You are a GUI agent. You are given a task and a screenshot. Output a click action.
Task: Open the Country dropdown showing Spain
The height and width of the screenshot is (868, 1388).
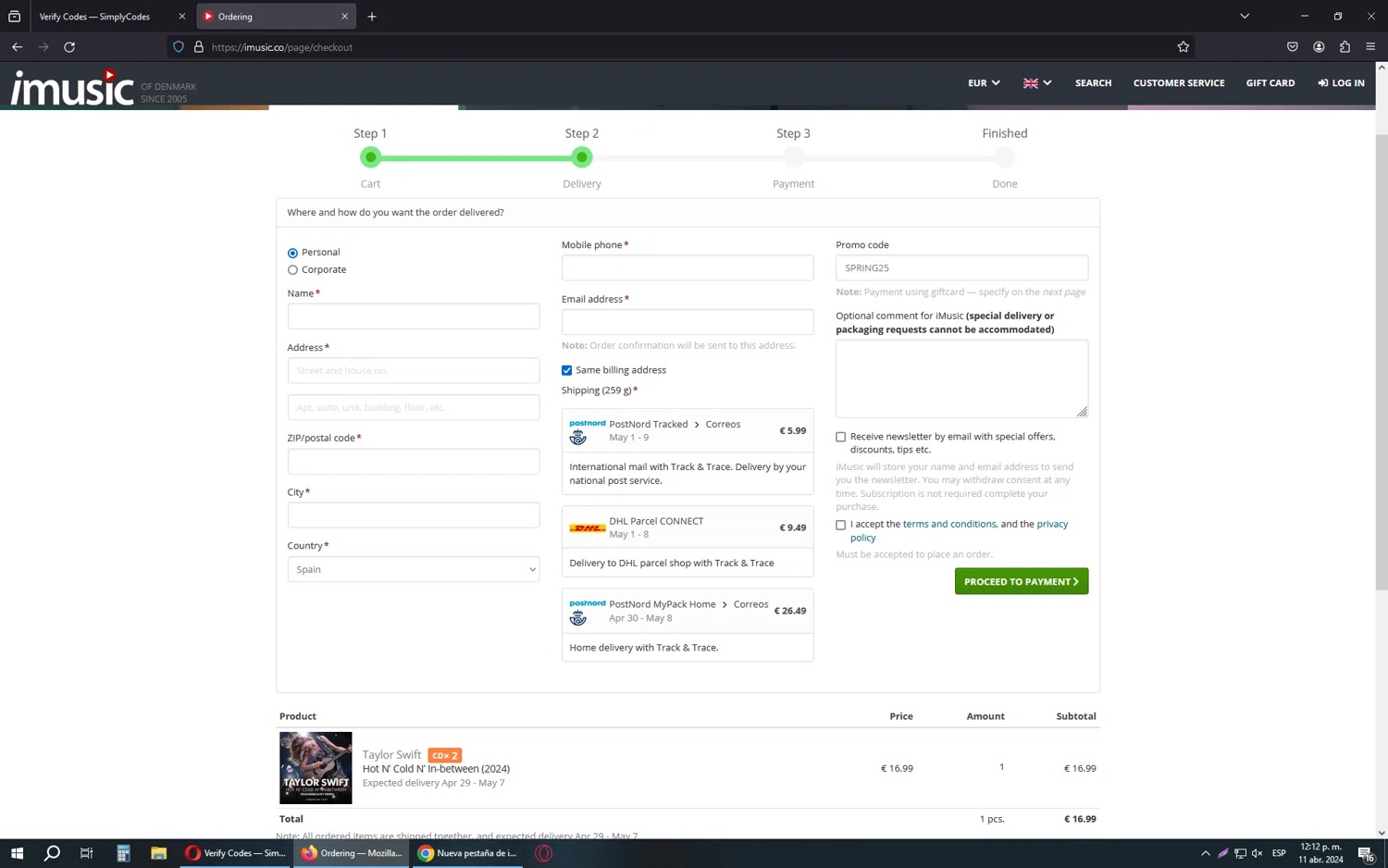(414, 569)
